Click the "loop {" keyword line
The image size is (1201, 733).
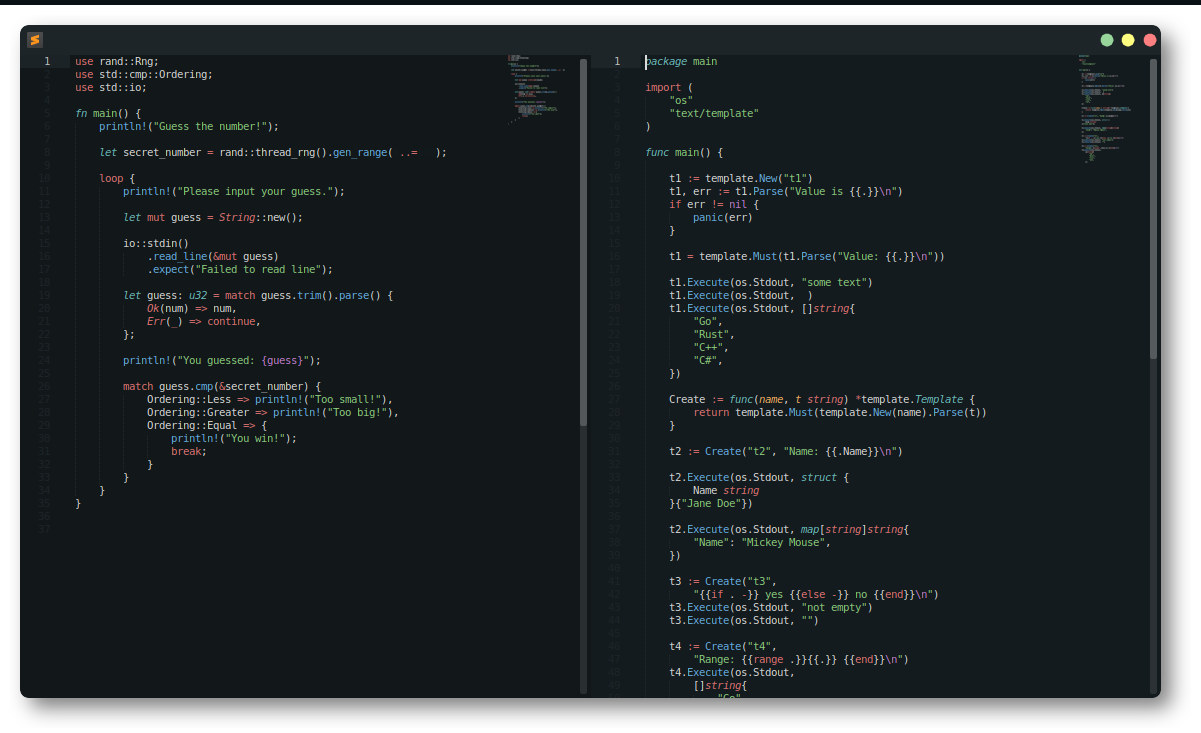tap(117, 178)
